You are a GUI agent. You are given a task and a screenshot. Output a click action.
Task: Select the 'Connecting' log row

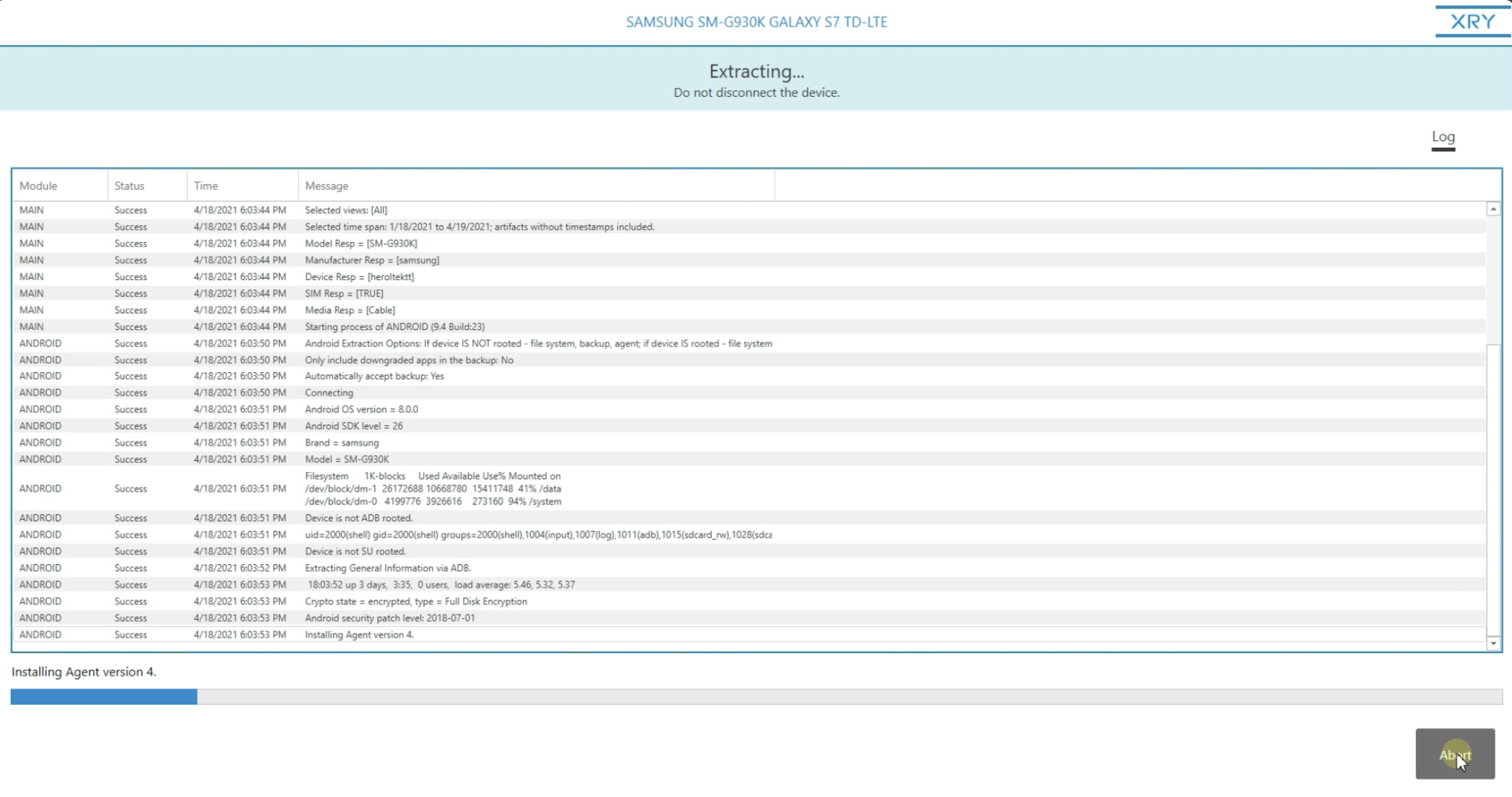click(x=330, y=392)
